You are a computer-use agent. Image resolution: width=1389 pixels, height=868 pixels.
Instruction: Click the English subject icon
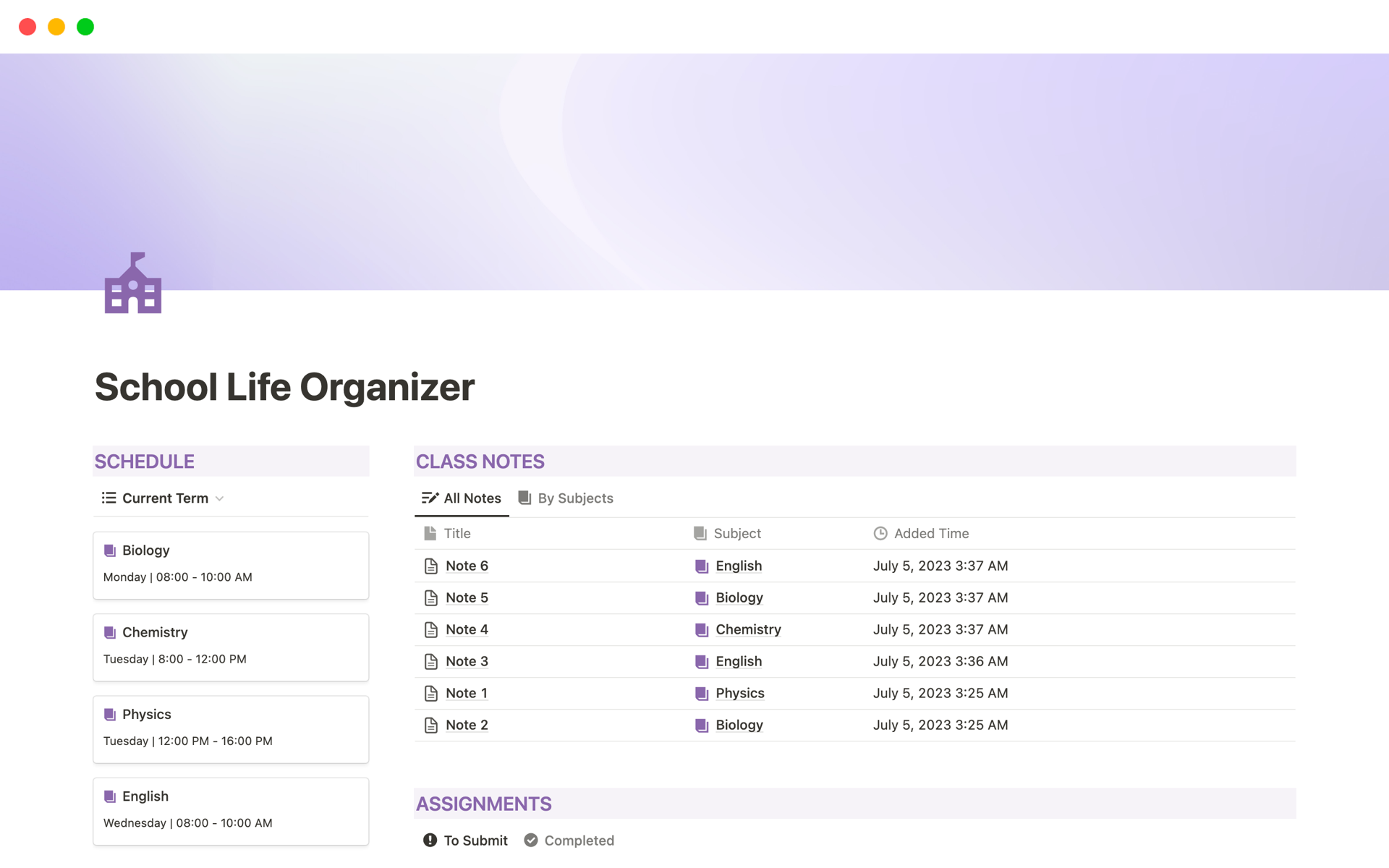[x=702, y=565]
